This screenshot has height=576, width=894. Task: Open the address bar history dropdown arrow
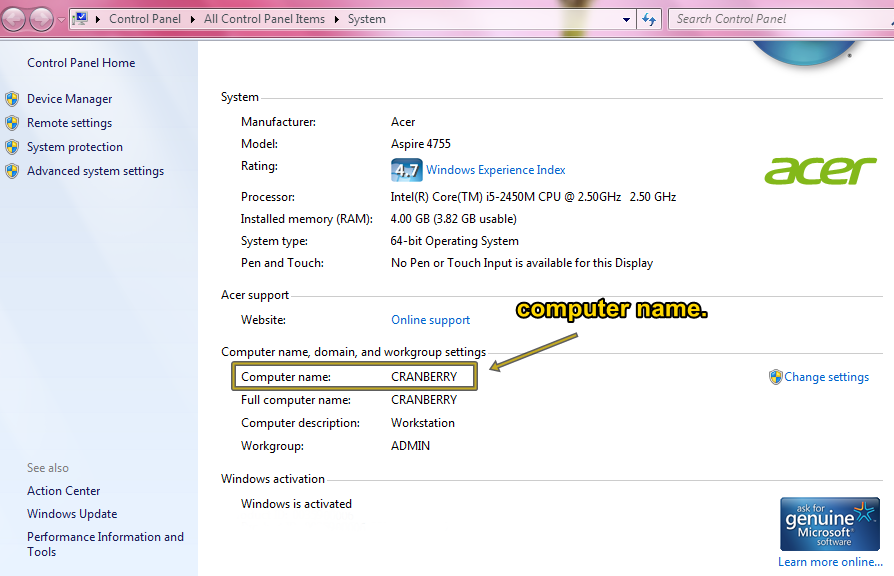626,19
